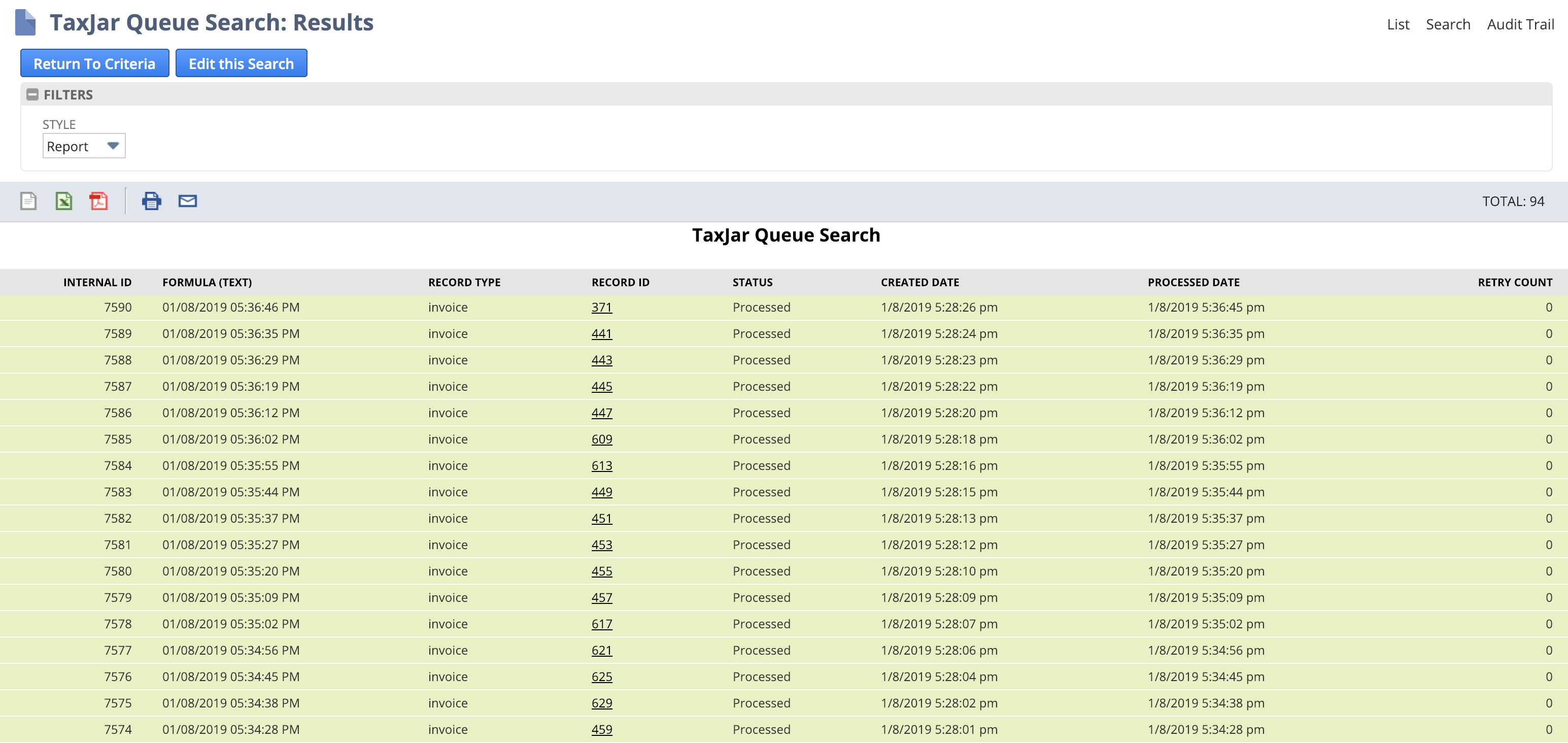Open record ID 455 link
The image size is (1568, 743).
pyautogui.click(x=601, y=571)
